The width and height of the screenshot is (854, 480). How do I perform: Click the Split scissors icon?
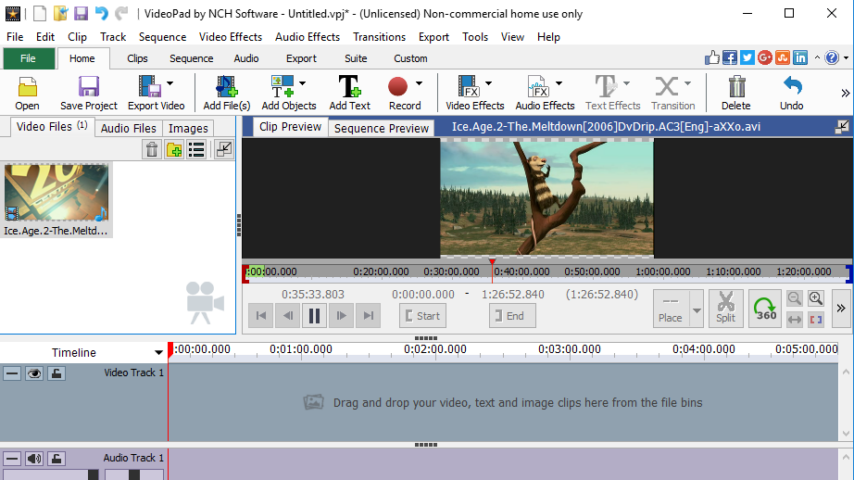(x=725, y=308)
